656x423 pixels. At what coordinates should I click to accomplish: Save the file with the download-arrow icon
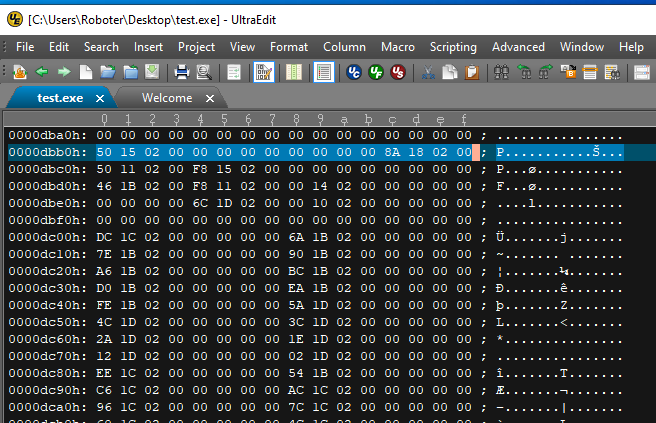pos(152,72)
